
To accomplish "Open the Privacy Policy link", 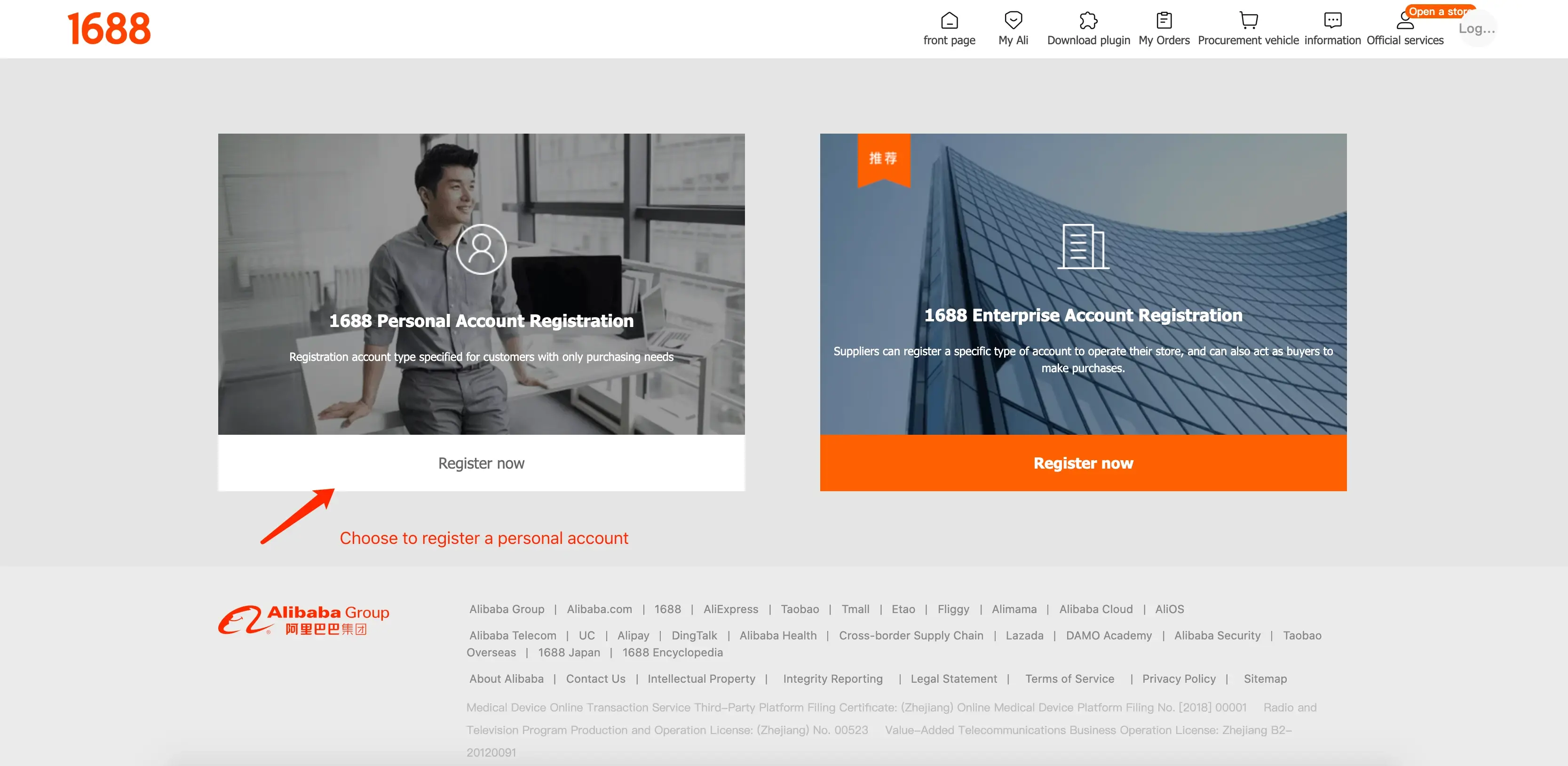I will (1179, 678).
